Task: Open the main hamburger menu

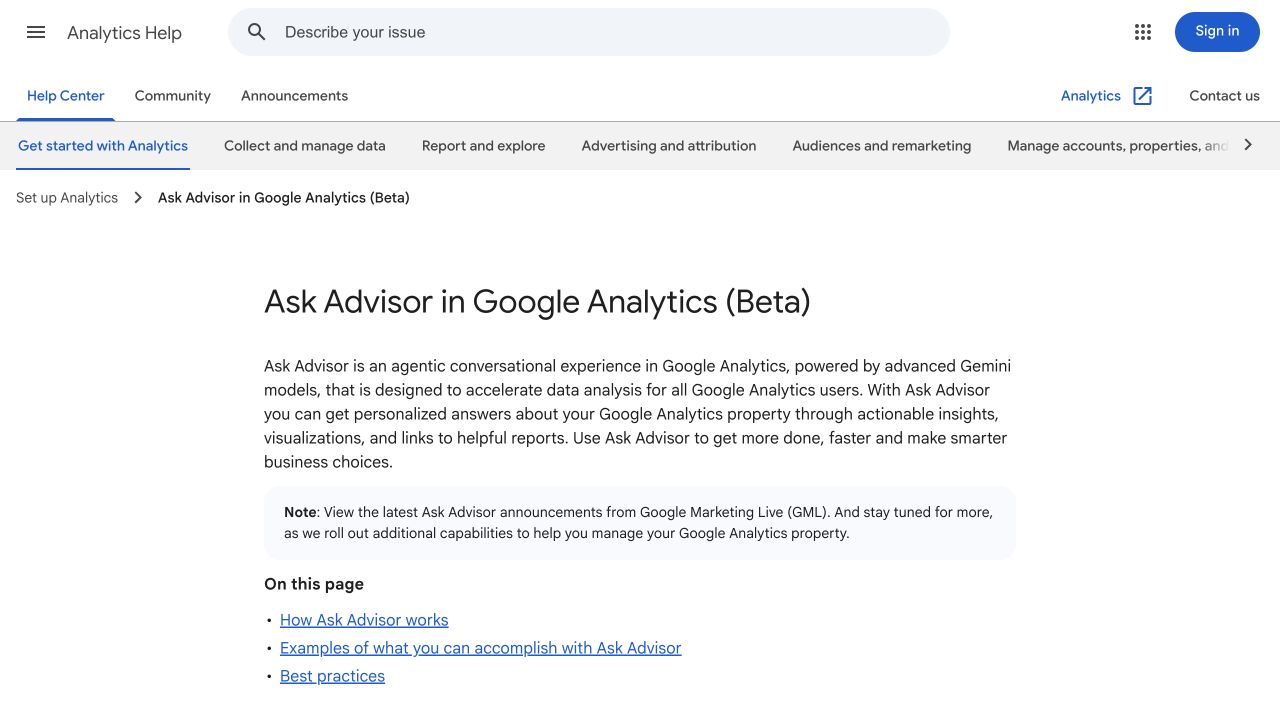Action: click(x=36, y=32)
